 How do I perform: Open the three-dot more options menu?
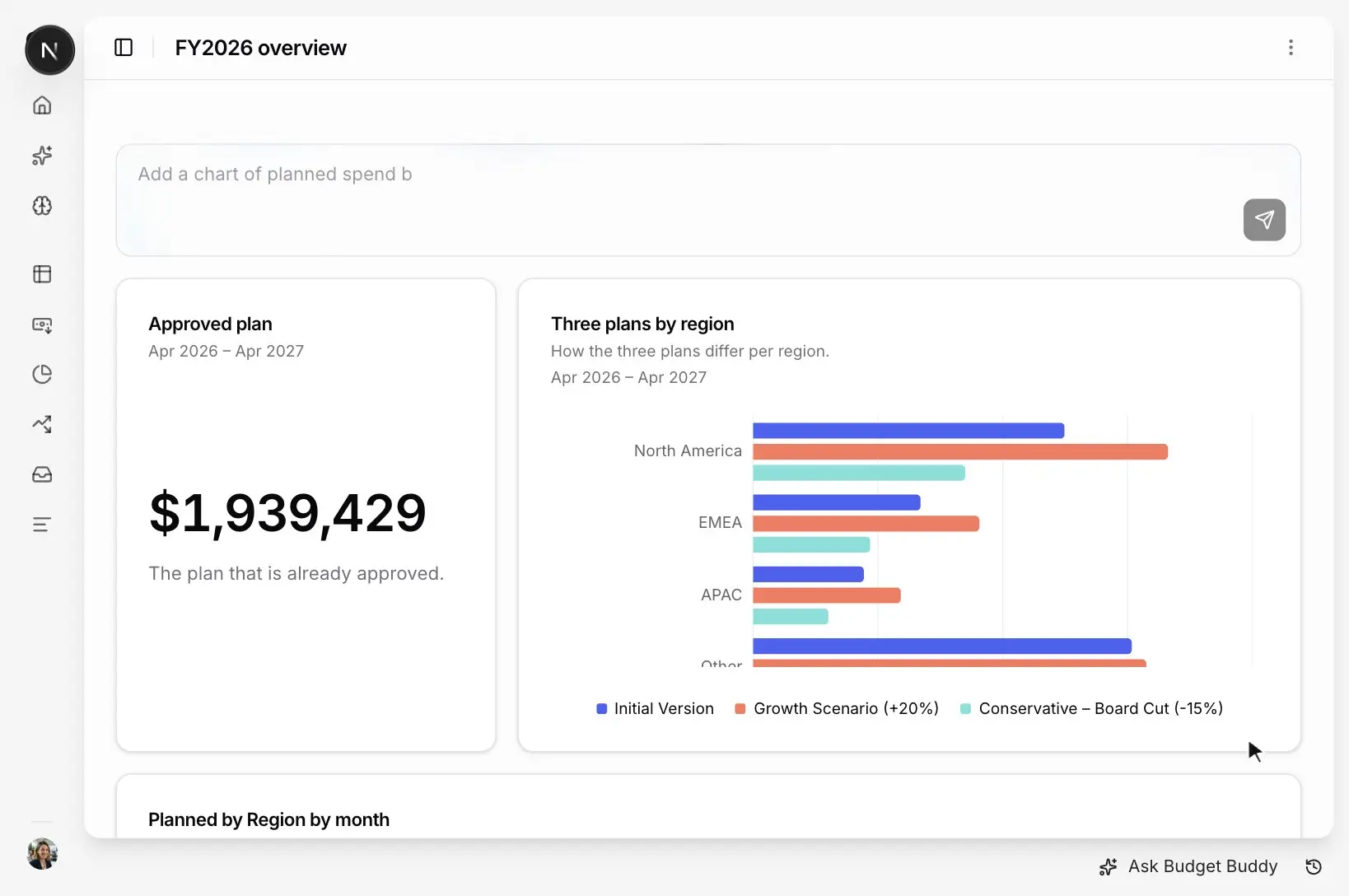click(x=1291, y=48)
